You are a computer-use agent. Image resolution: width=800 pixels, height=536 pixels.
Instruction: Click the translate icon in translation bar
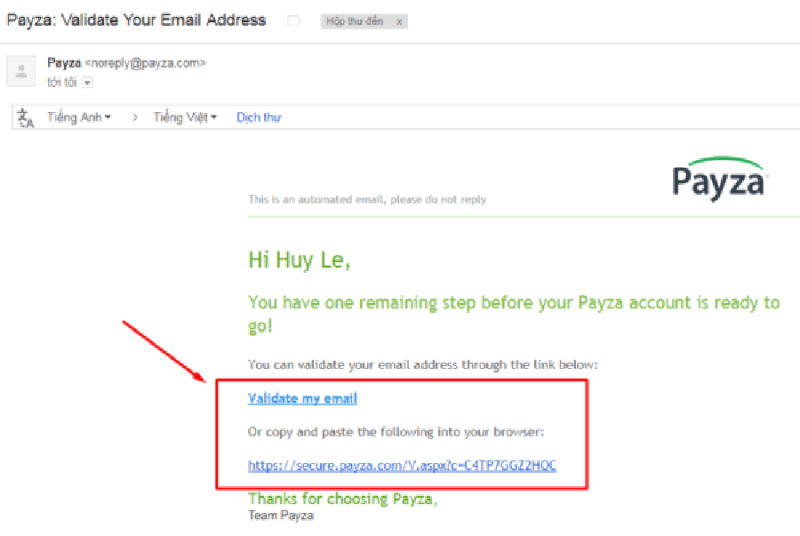point(25,118)
